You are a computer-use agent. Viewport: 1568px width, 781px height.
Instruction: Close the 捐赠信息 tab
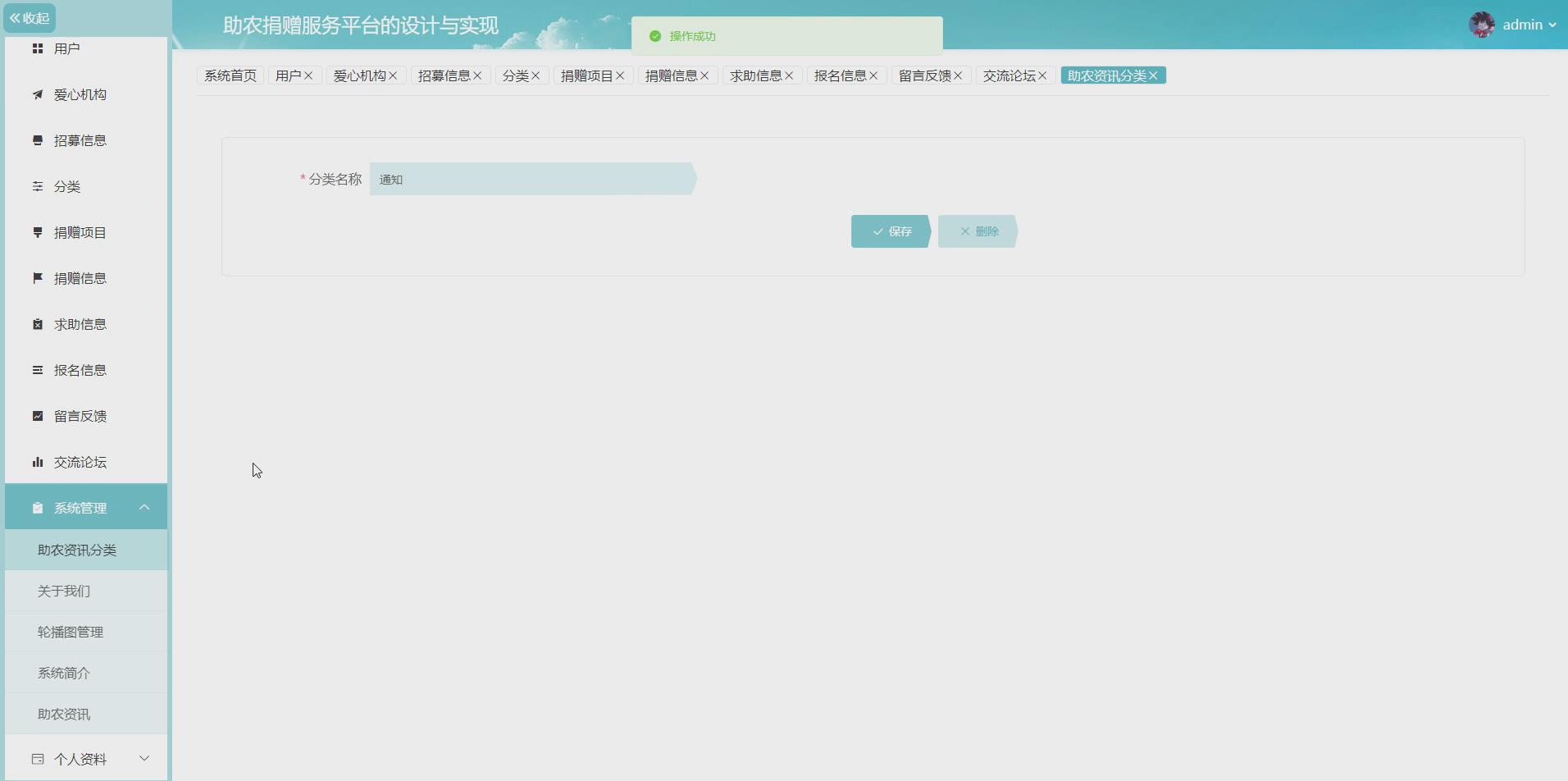[705, 75]
